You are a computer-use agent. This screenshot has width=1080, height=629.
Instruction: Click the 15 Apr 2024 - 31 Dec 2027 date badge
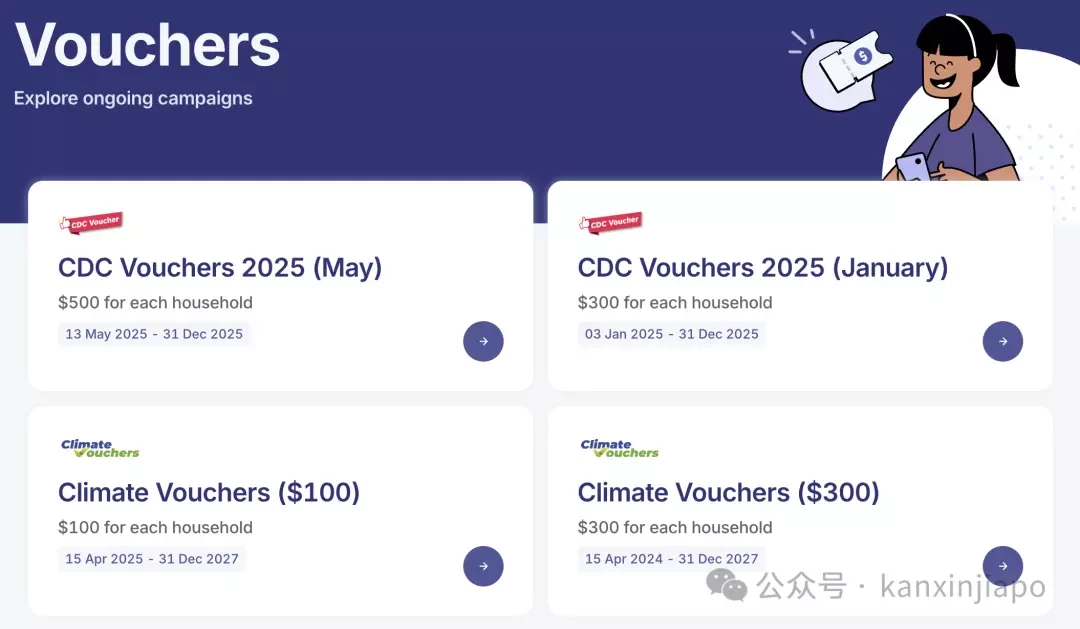672,559
